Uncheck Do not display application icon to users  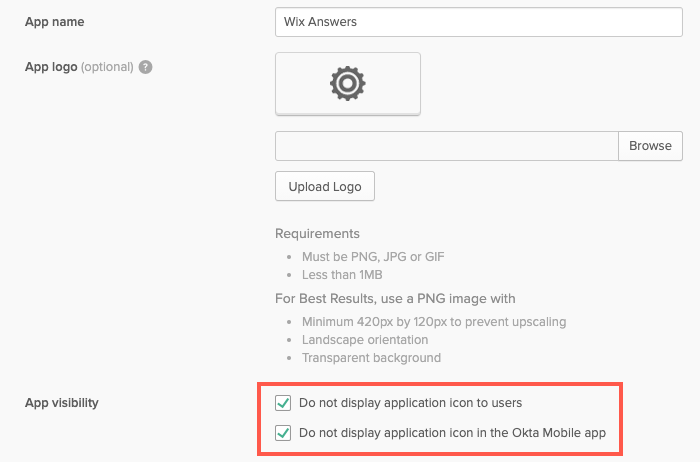click(x=283, y=403)
